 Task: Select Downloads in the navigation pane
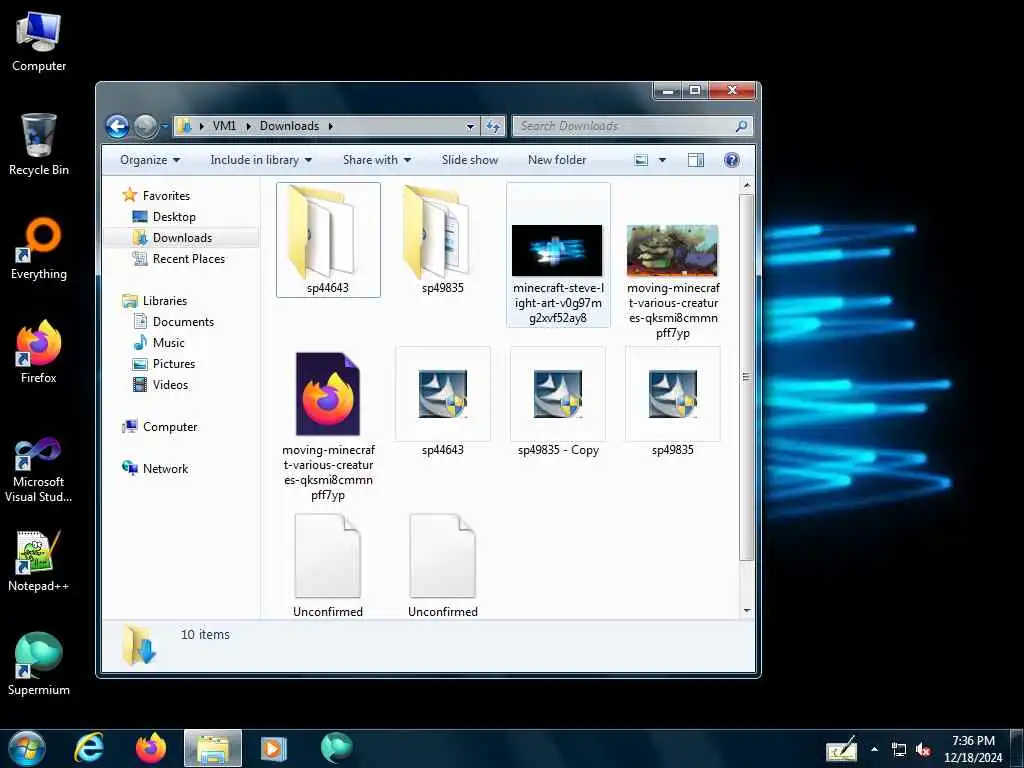[x=182, y=238]
